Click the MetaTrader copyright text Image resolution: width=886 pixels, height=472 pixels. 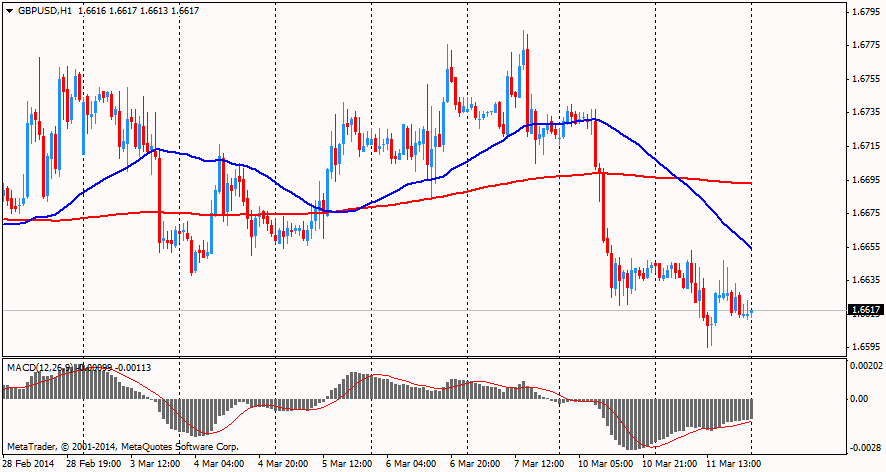tap(122, 446)
